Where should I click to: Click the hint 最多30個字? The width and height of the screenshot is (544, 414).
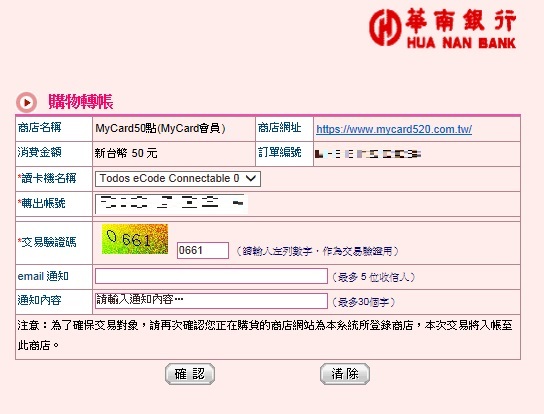tap(364, 302)
